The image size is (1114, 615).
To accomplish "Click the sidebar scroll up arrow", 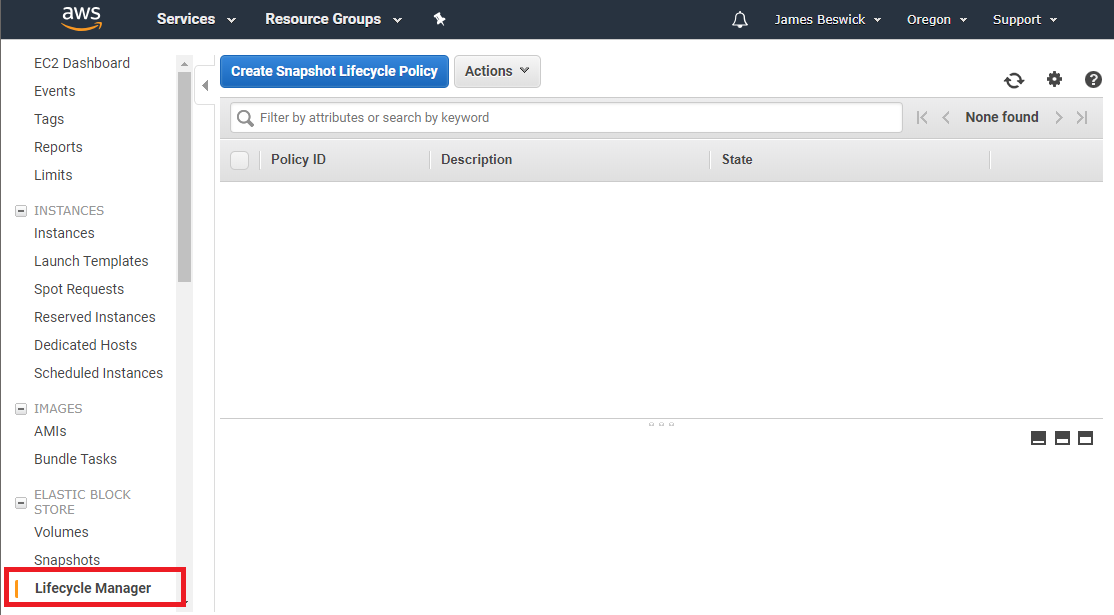I will [184, 64].
